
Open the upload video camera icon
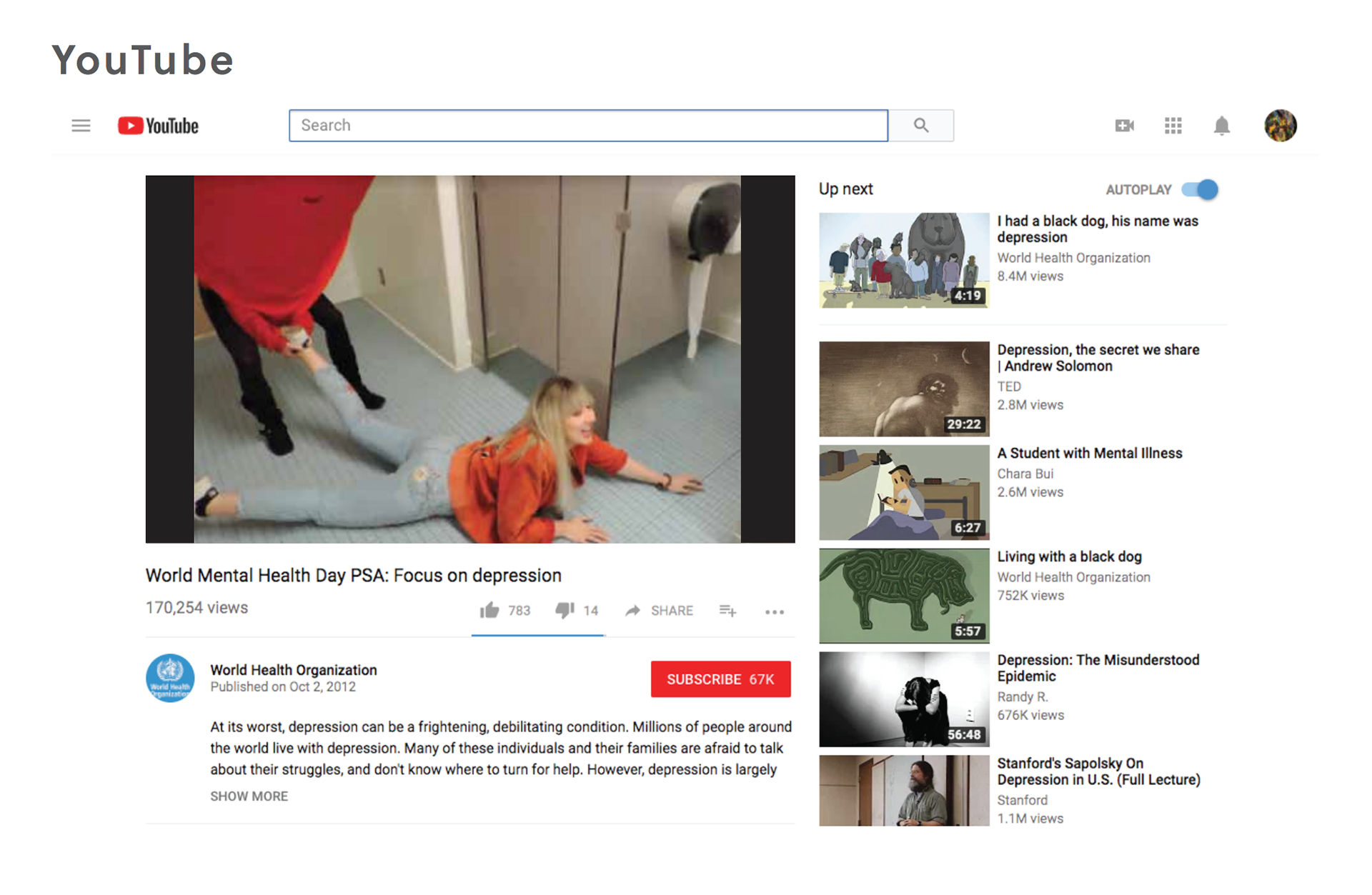pyautogui.click(x=1124, y=126)
